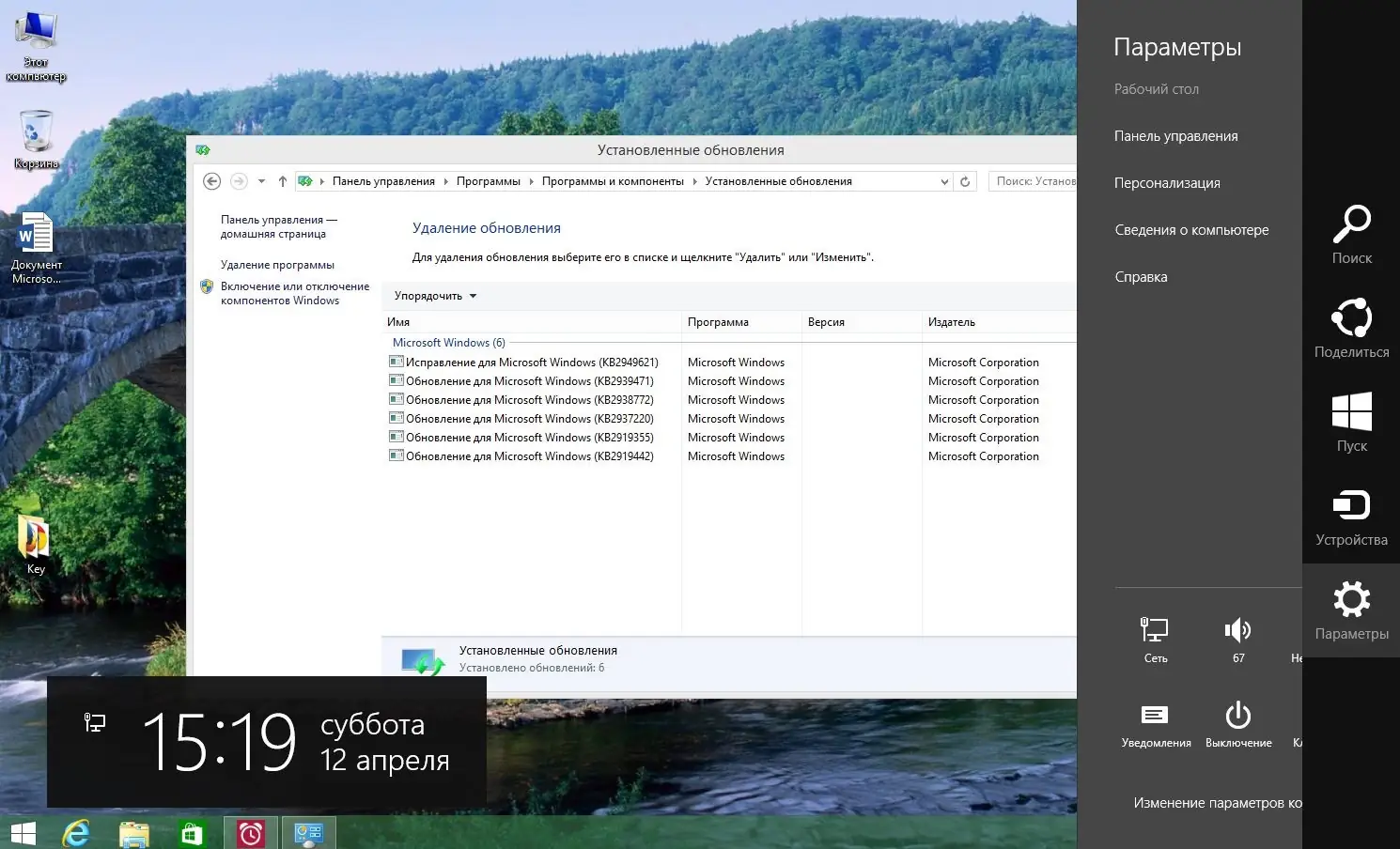Image resolution: width=1400 pixels, height=849 pixels.
Task: Open the address bar dropdown arrow
Action: click(943, 180)
